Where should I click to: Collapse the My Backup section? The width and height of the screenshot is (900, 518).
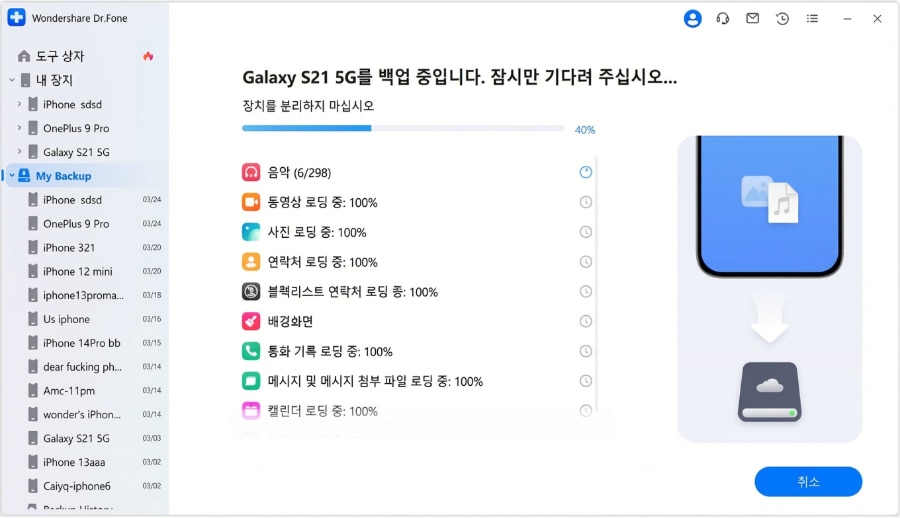12,176
